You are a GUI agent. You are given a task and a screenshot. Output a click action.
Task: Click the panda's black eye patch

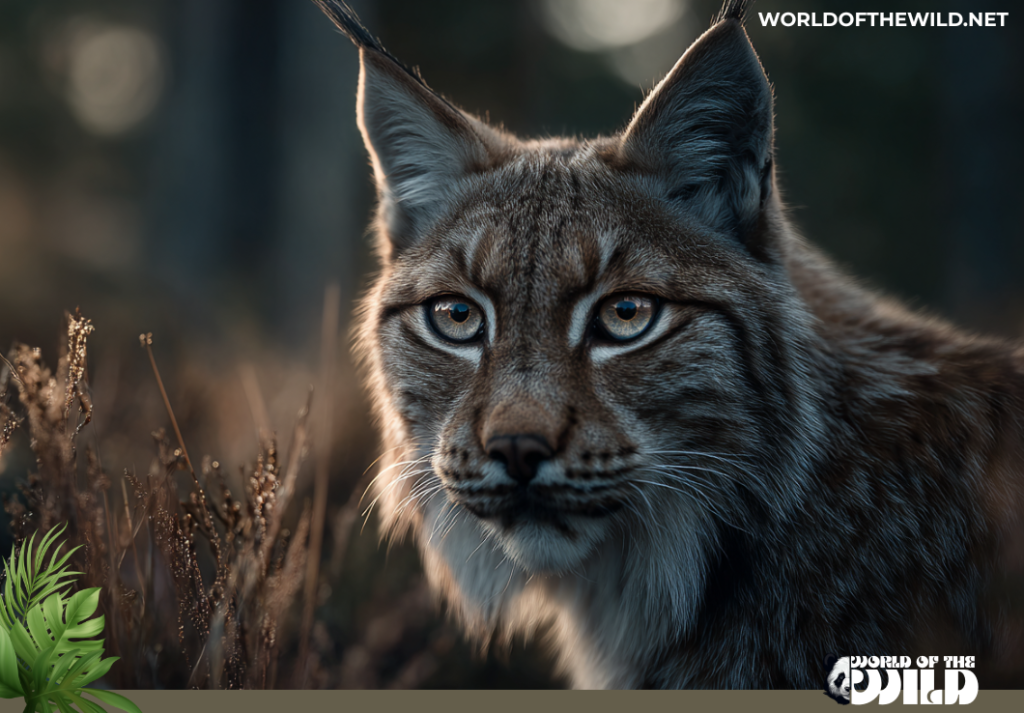tap(839, 676)
